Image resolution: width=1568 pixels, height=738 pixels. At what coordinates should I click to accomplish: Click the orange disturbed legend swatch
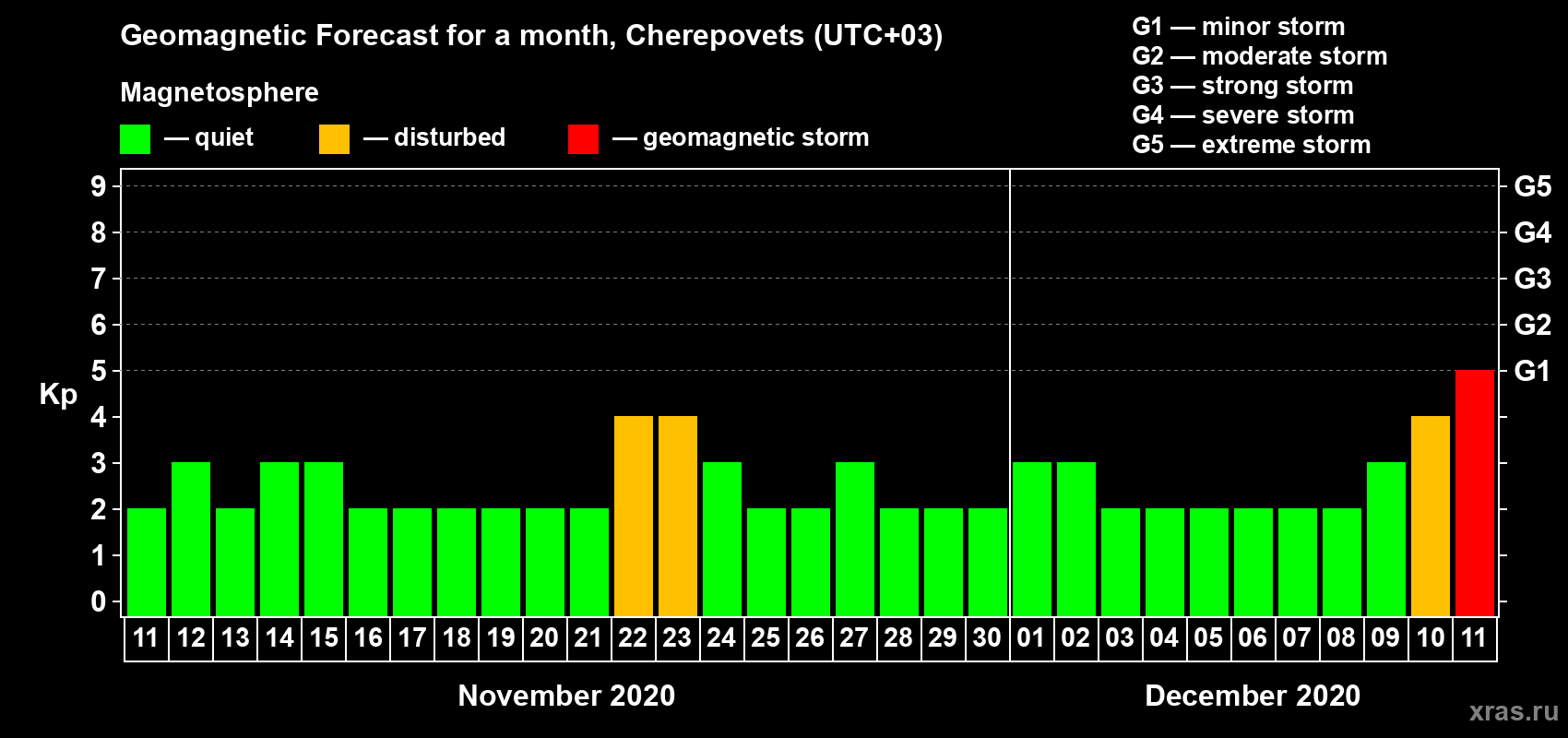coord(334,139)
